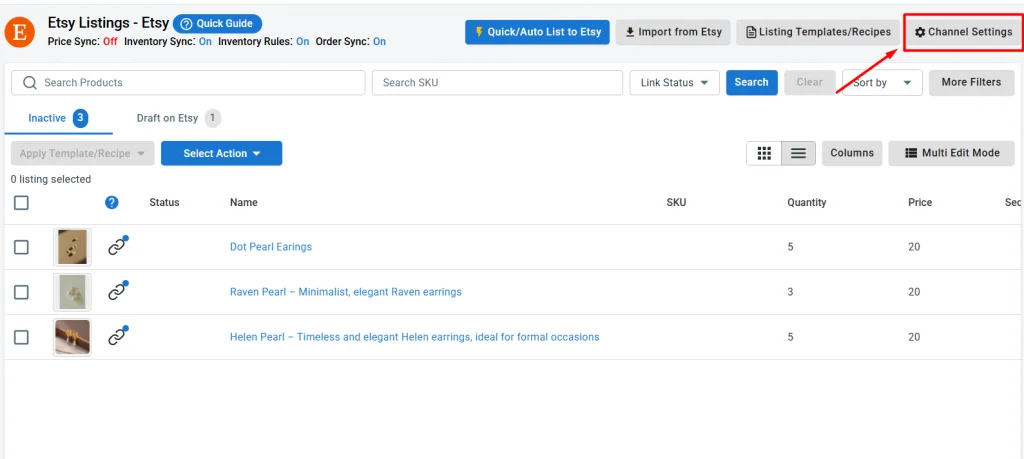The width and height of the screenshot is (1024, 459).
Task: Click the Price column header
Action: click(x=920, y=202)
